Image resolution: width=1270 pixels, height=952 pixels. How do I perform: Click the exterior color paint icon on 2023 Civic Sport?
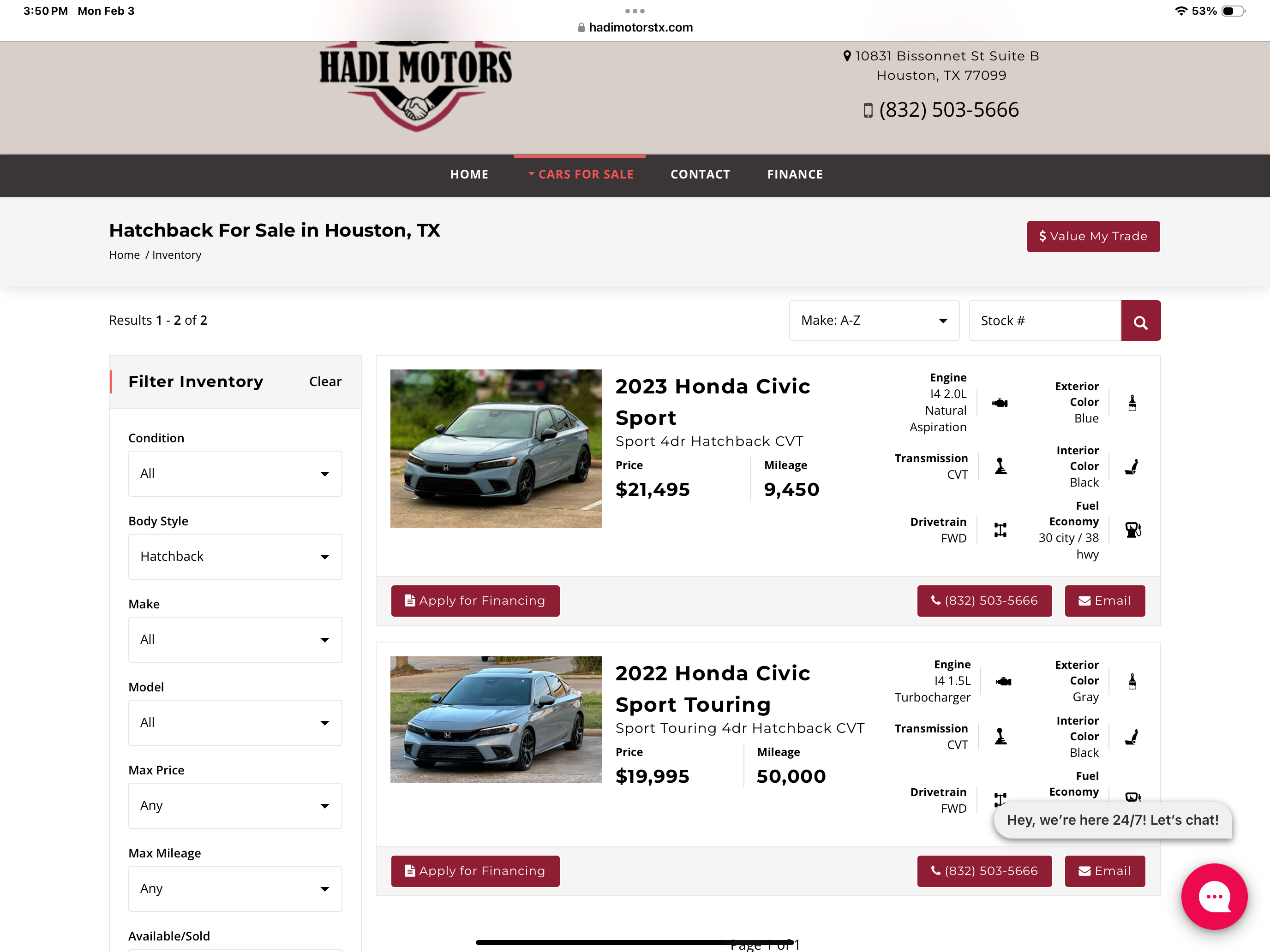click(1132, 403)
